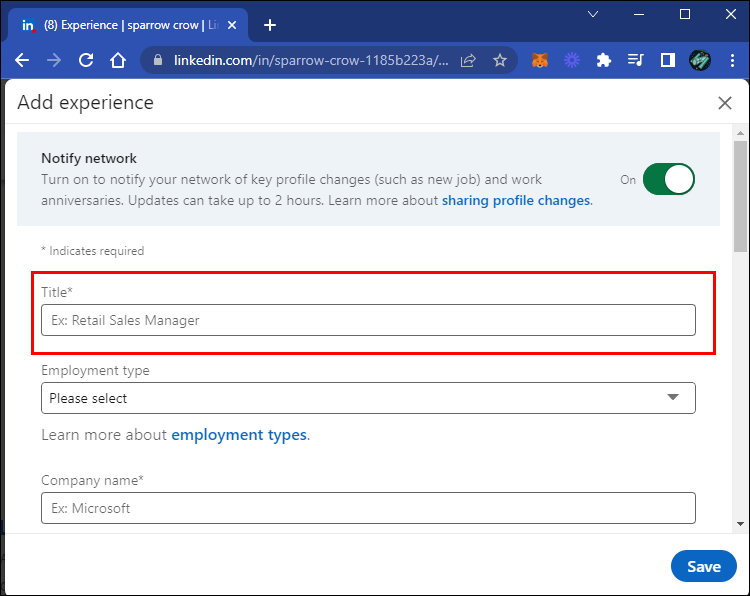Expand the Employment type dropdown
Screen dimensions: 750x596
(368, 398)
